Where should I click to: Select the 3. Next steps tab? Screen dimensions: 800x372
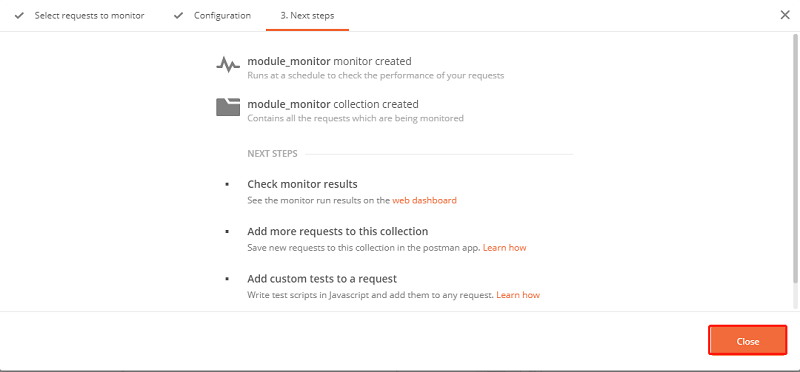[x=307, y=16]
